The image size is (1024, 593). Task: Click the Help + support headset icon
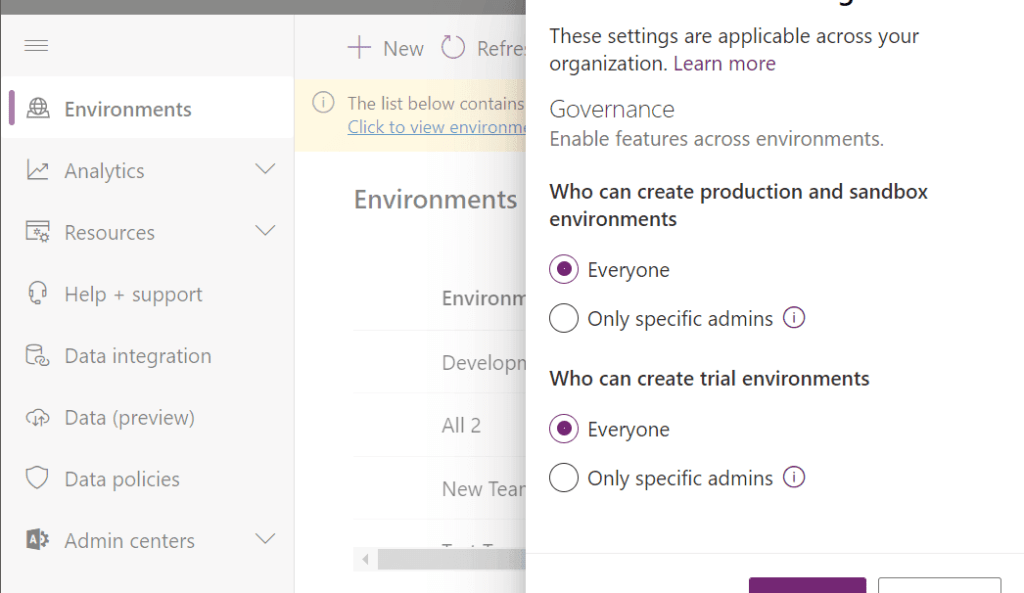click(x=37, y=294)
